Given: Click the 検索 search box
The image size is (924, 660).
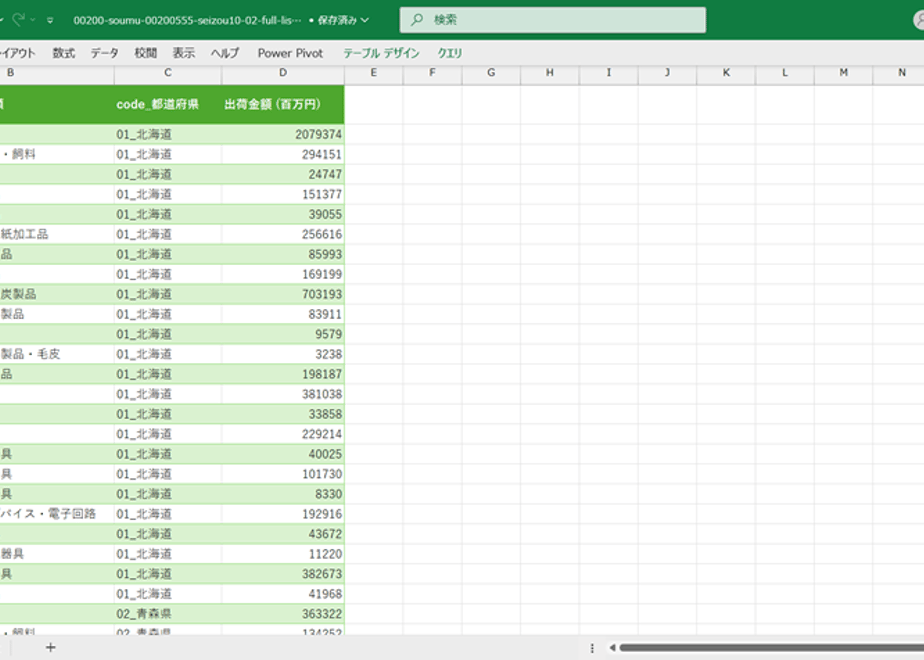Looking at the screenshot, I should 553,20.
